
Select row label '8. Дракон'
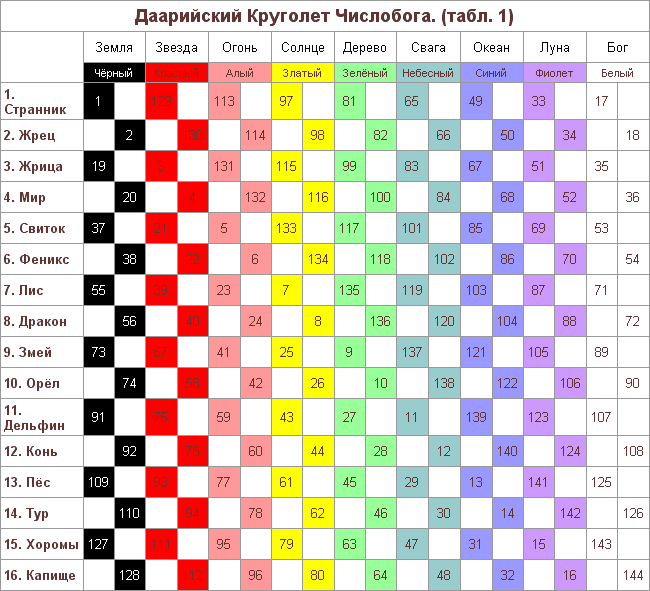41,321
